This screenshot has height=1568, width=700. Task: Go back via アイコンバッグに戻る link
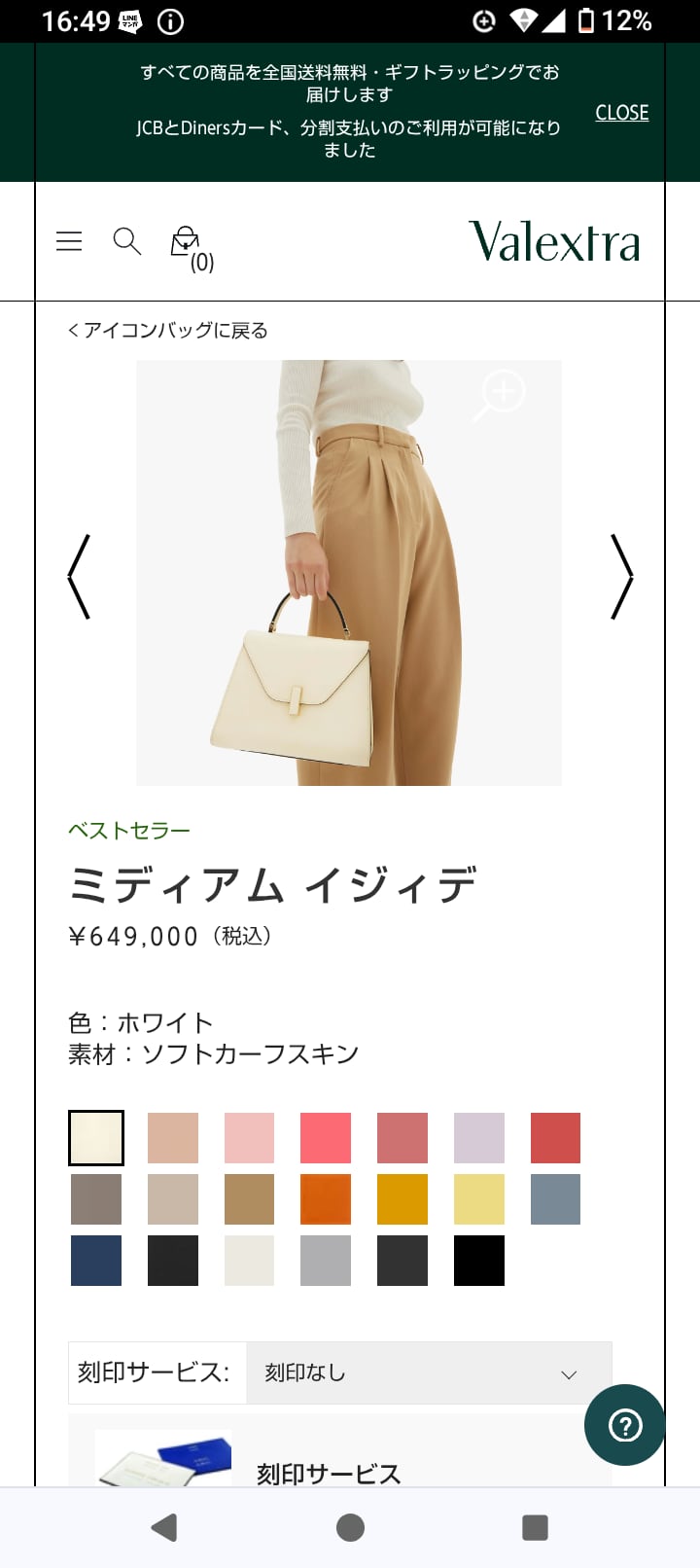[x=167, y=331]
